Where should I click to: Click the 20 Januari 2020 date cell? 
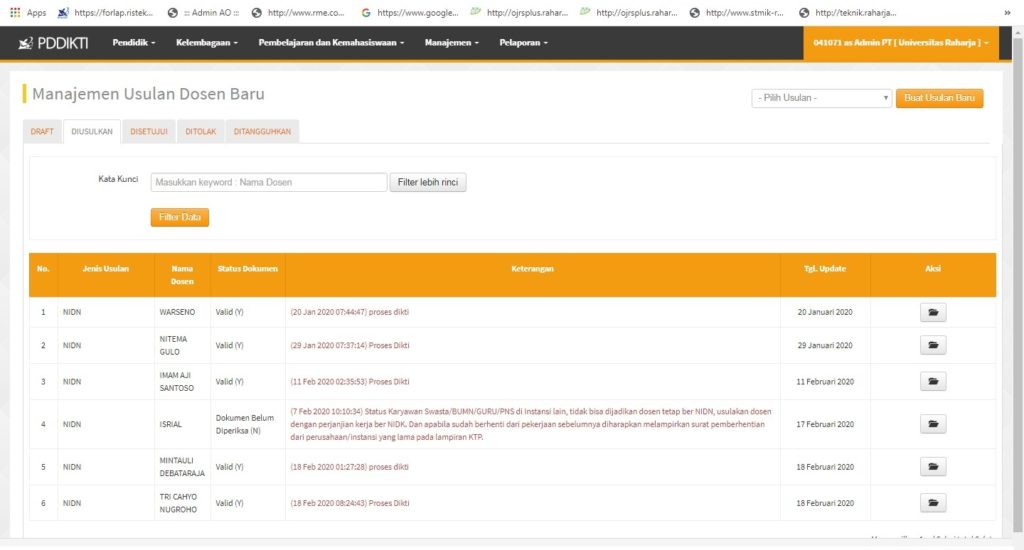pos(825,312)
